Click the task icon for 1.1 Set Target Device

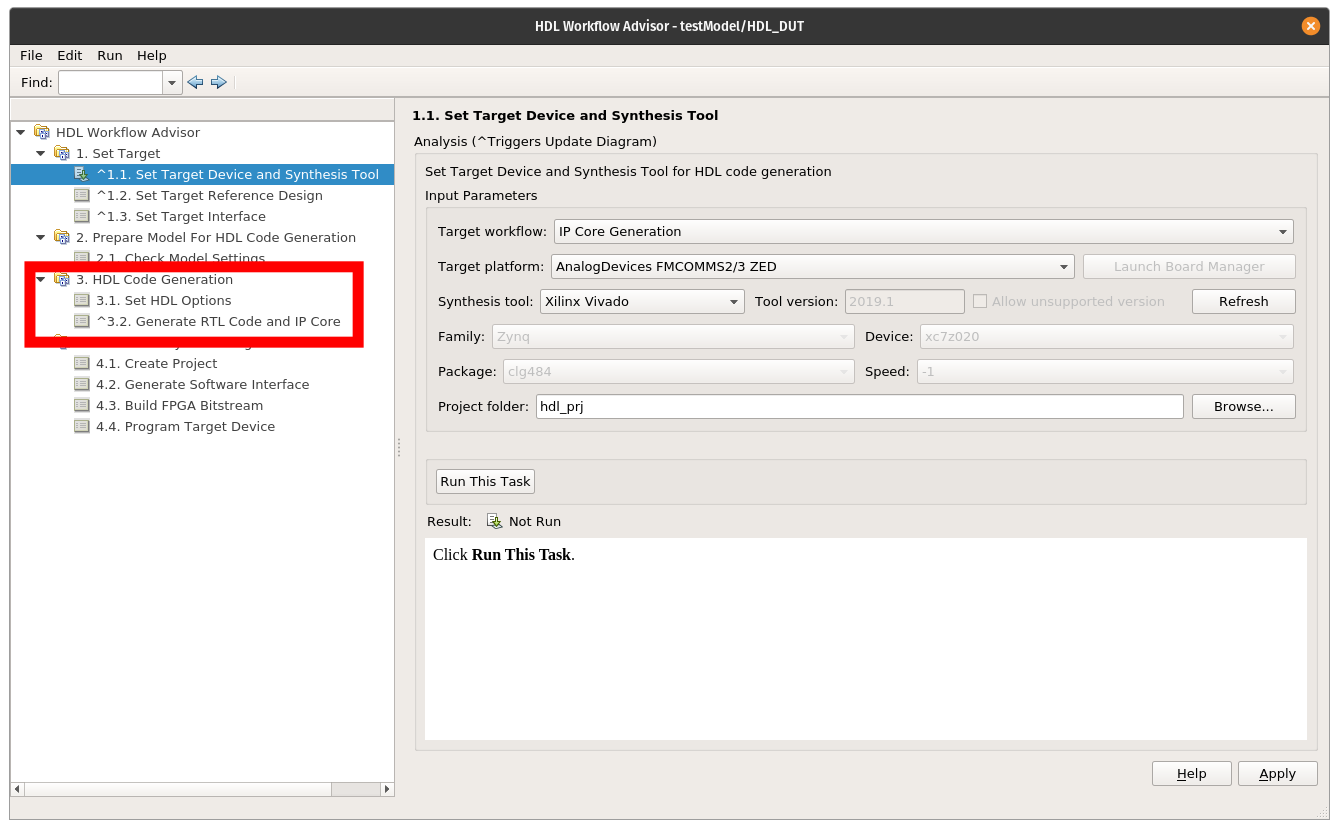coord(82,174)
